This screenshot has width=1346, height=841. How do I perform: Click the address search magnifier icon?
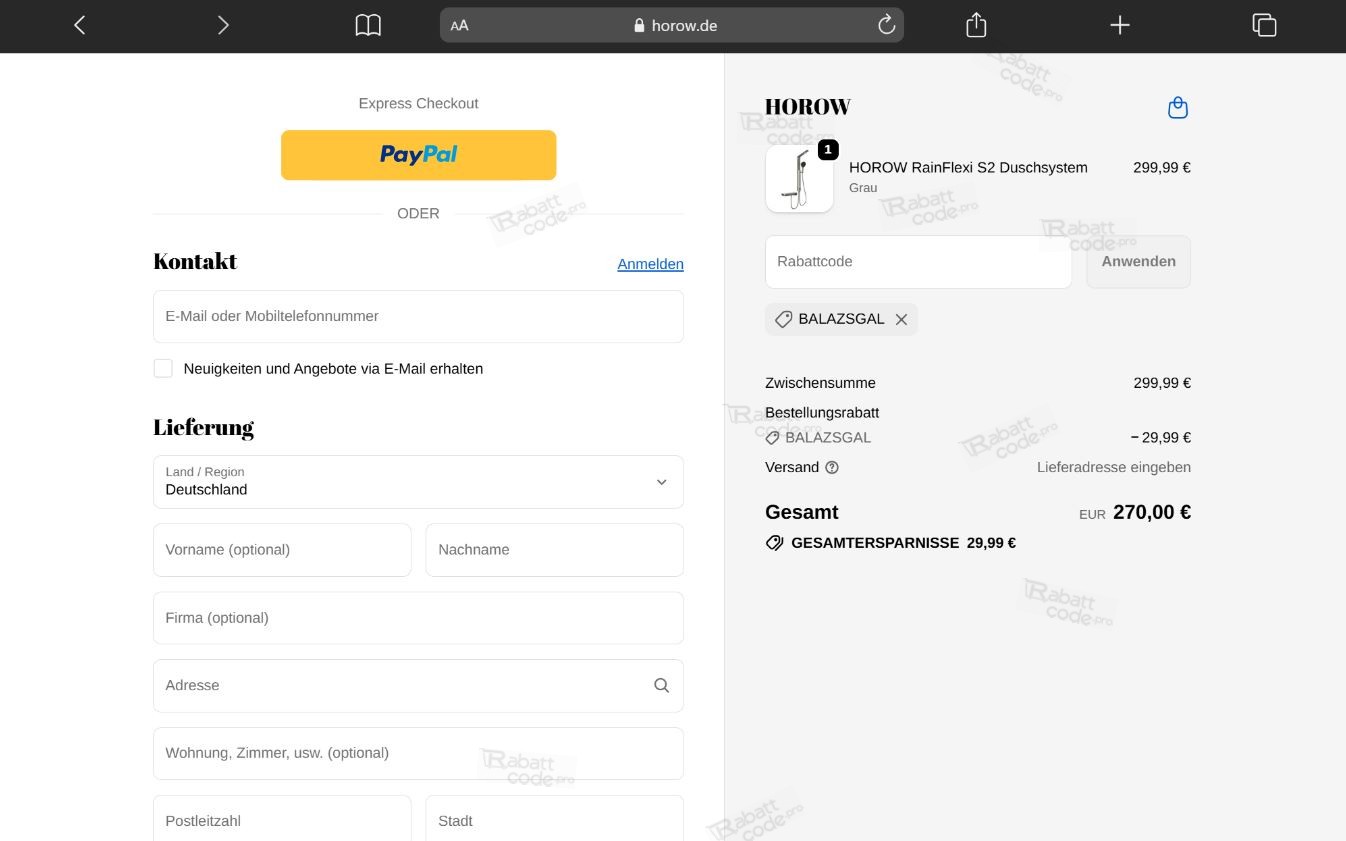661,685
